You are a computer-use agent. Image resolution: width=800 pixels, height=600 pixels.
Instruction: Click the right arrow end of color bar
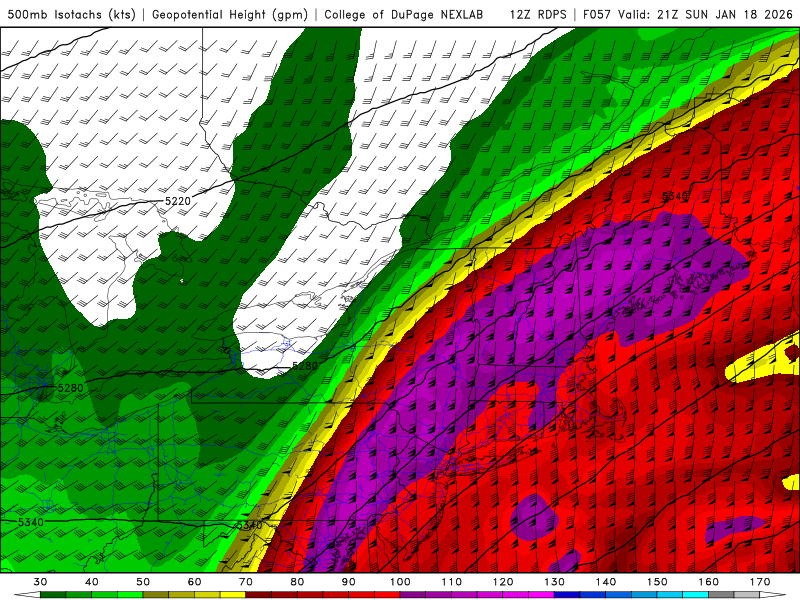pos(773,595)
